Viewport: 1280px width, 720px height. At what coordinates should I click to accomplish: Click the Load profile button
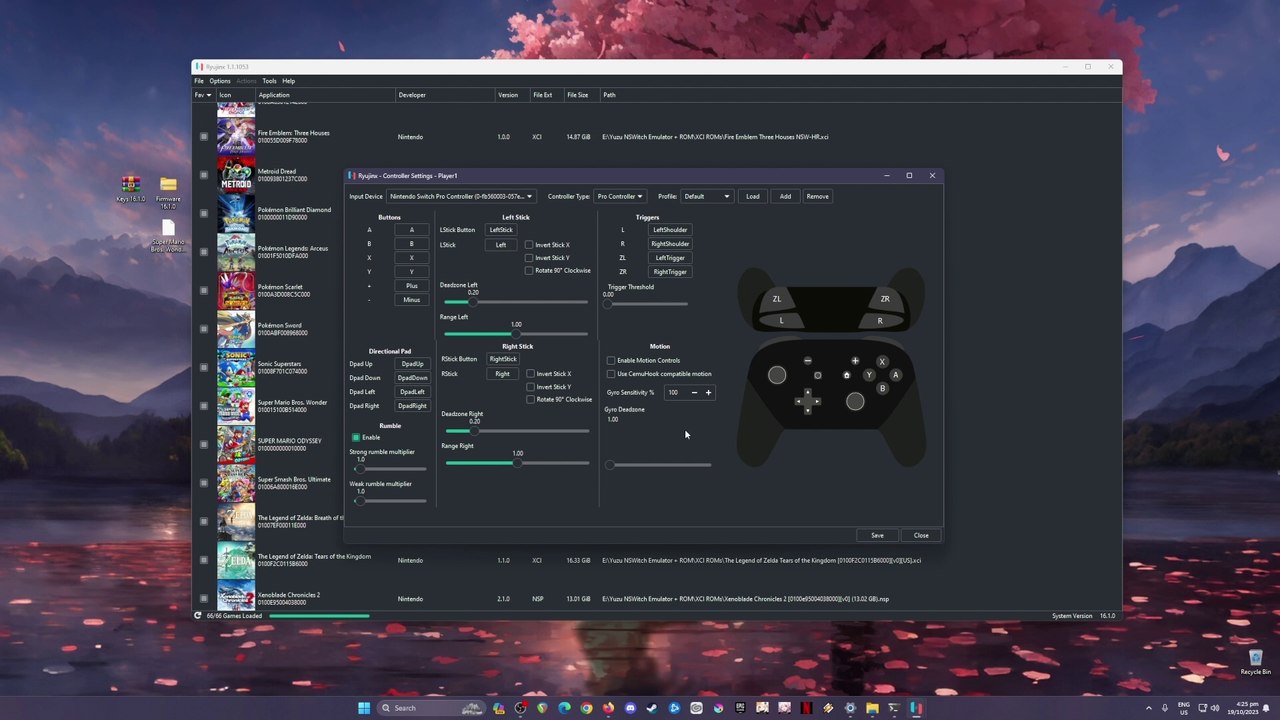753,196
